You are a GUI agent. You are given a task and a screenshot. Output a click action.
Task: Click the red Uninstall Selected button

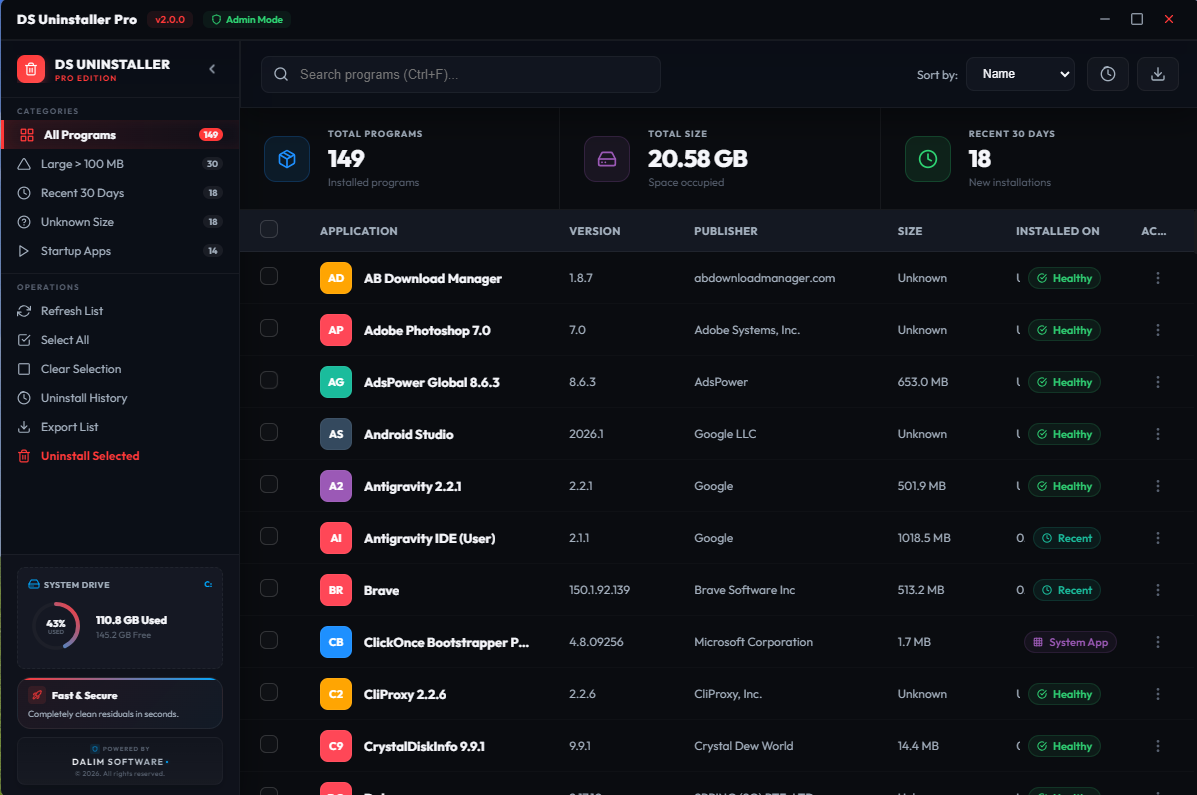click(x=120, y=456)
